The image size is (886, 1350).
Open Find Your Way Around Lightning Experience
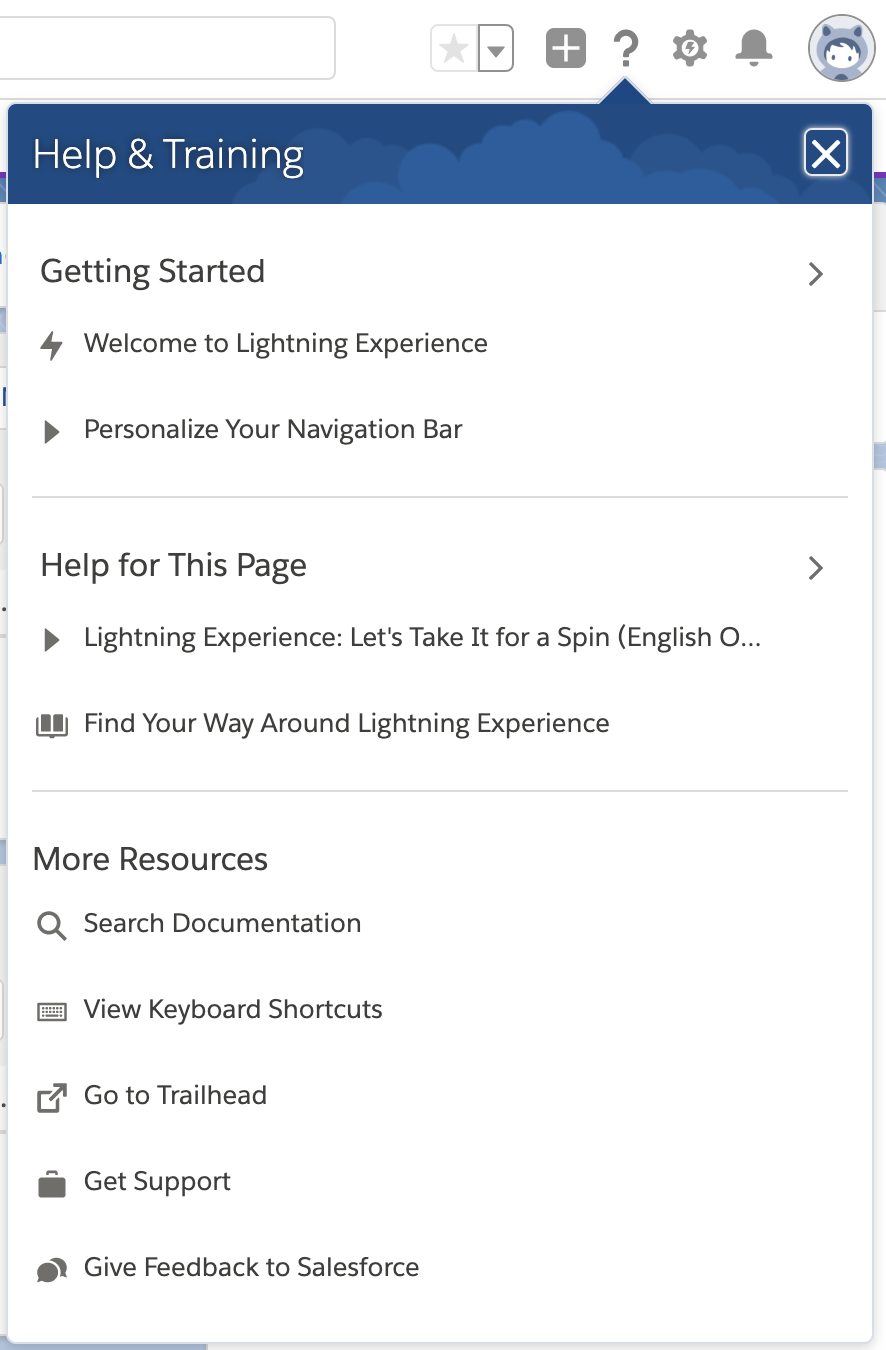coord(346,724)
